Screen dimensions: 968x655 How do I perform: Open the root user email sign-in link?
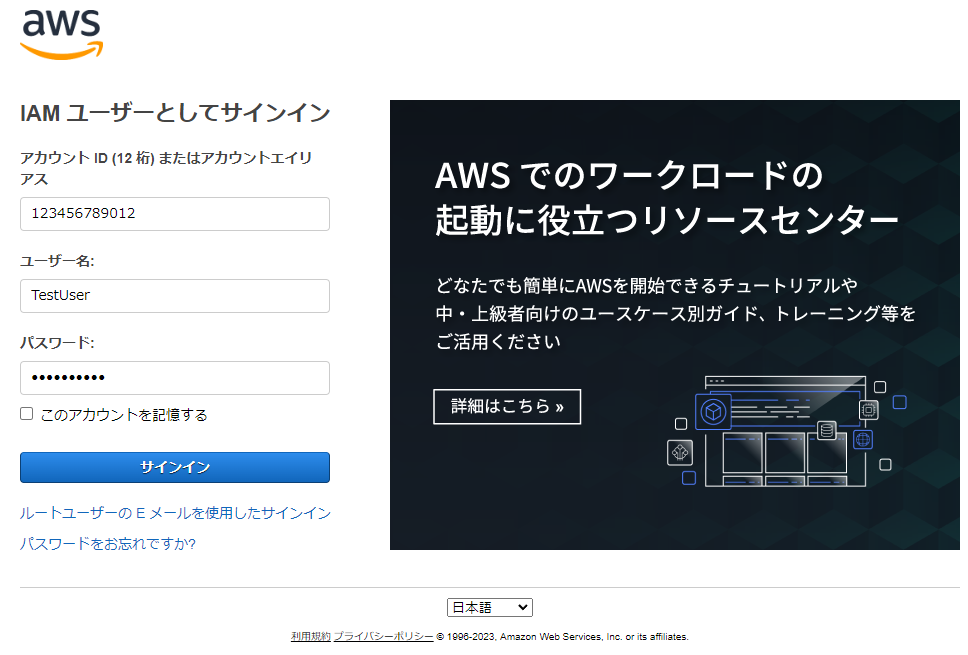click(175, 513)
